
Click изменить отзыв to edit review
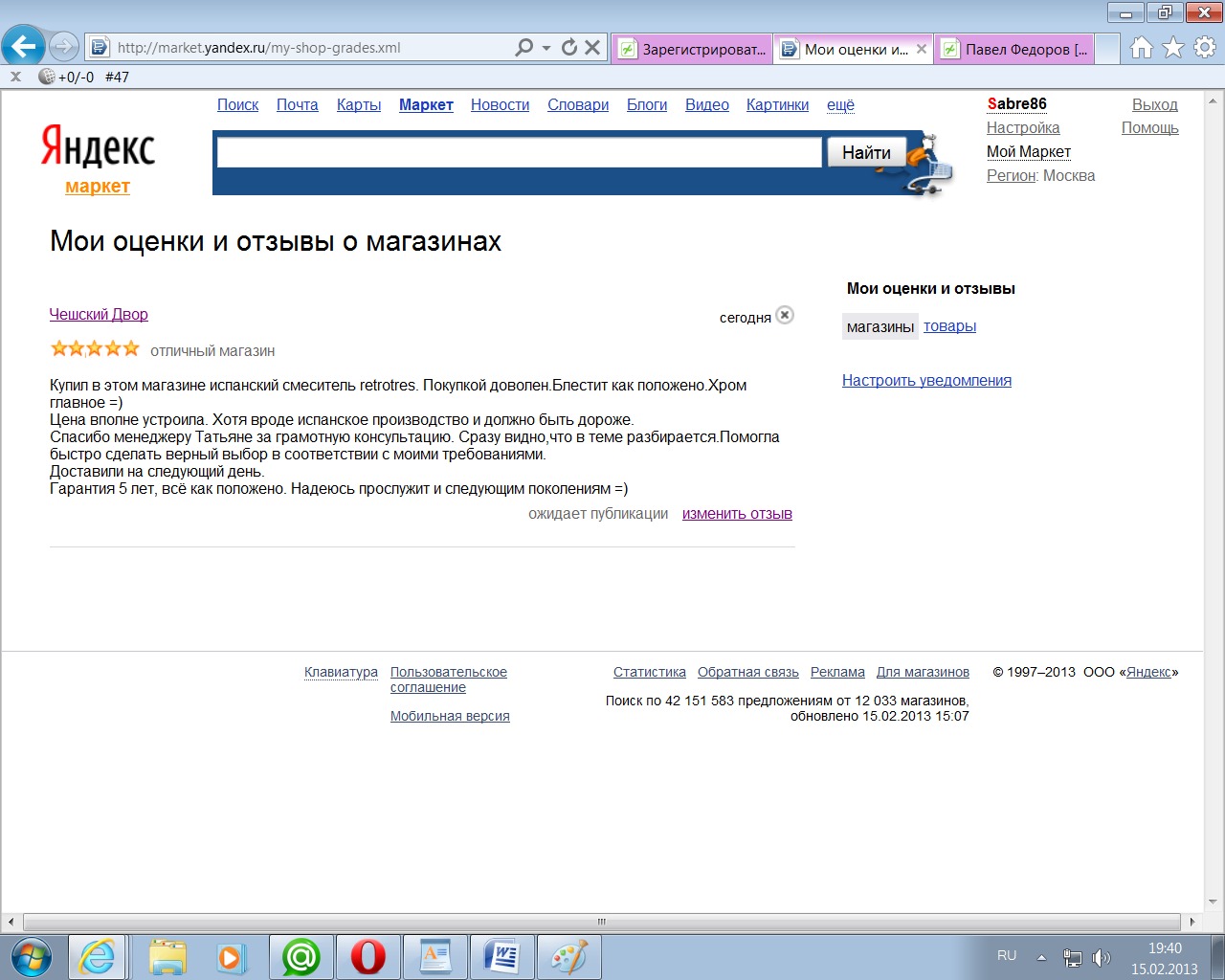[x=737, y=514]
